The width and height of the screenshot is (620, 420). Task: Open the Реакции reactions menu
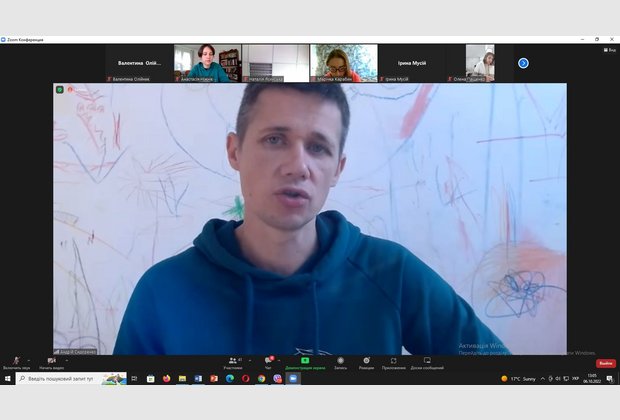(366, 361)
